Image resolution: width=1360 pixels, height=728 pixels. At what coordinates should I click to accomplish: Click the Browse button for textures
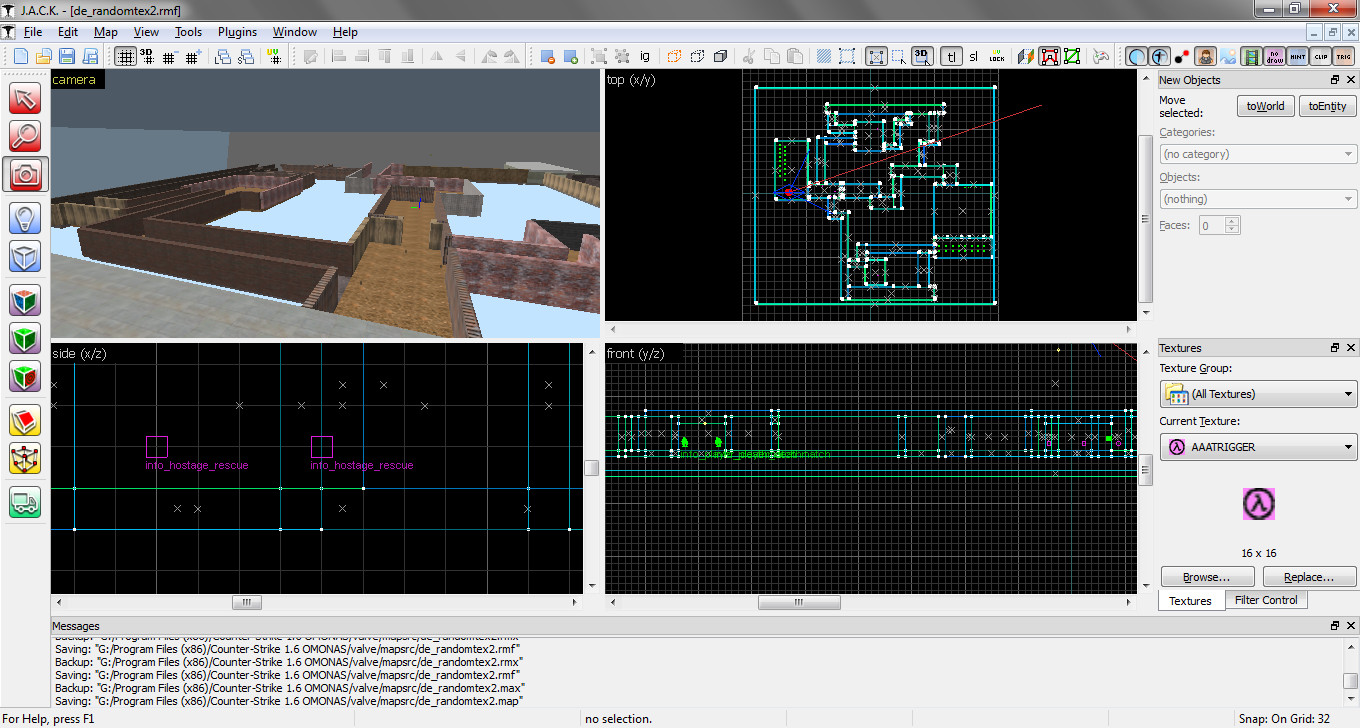pyautogui.click(x=1207, y=576)
